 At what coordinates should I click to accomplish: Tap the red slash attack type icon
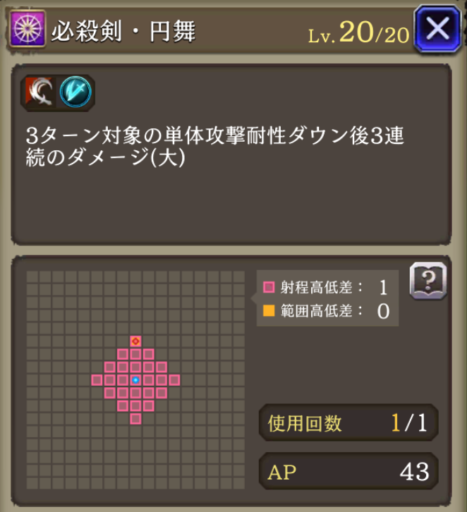click(40, 92)
